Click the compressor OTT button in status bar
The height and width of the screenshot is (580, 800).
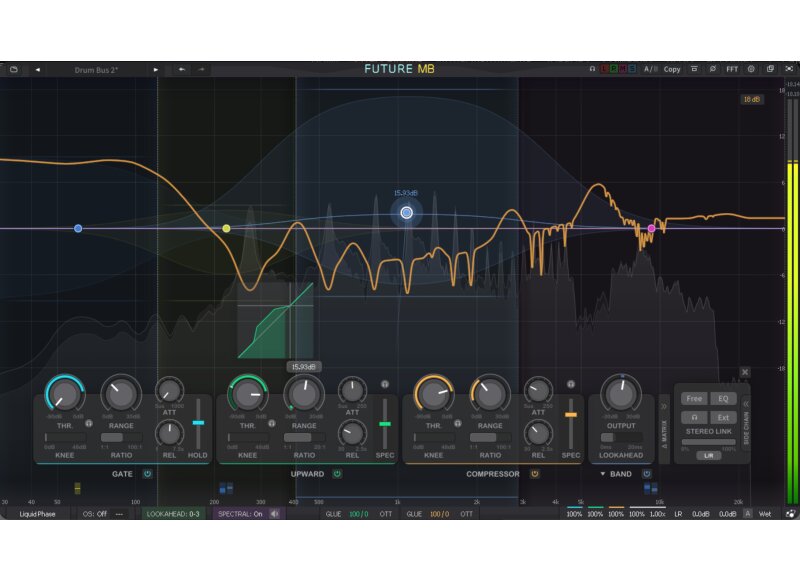click(x=466, y=514)
